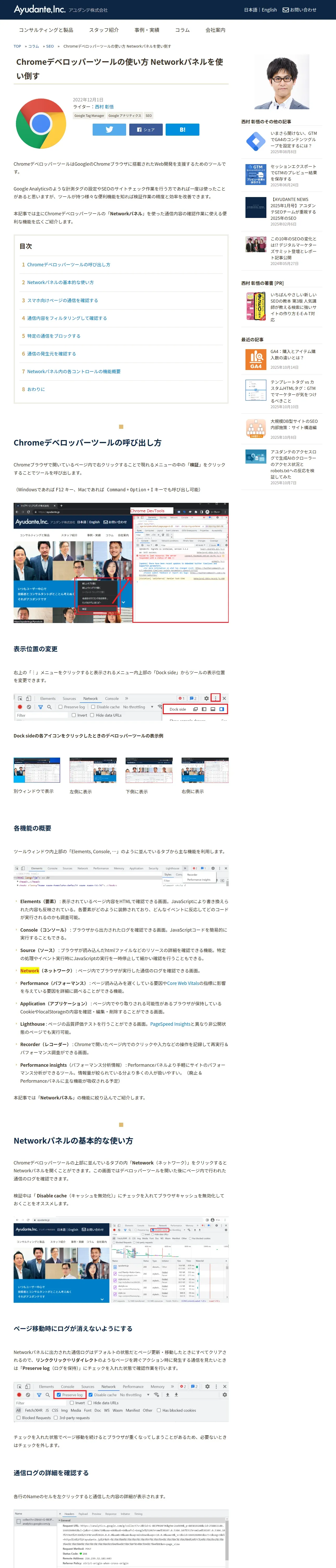This screenshot has height=1568, width=336.
Task: Click the article title heading text
Action: click(120, 69)
